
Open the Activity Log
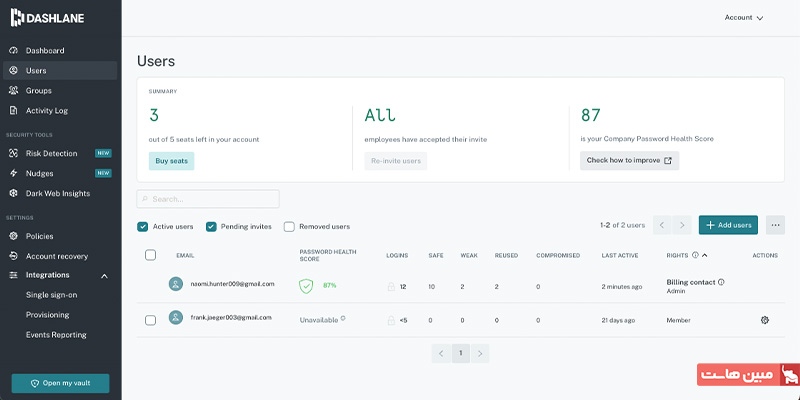[46, 110]
